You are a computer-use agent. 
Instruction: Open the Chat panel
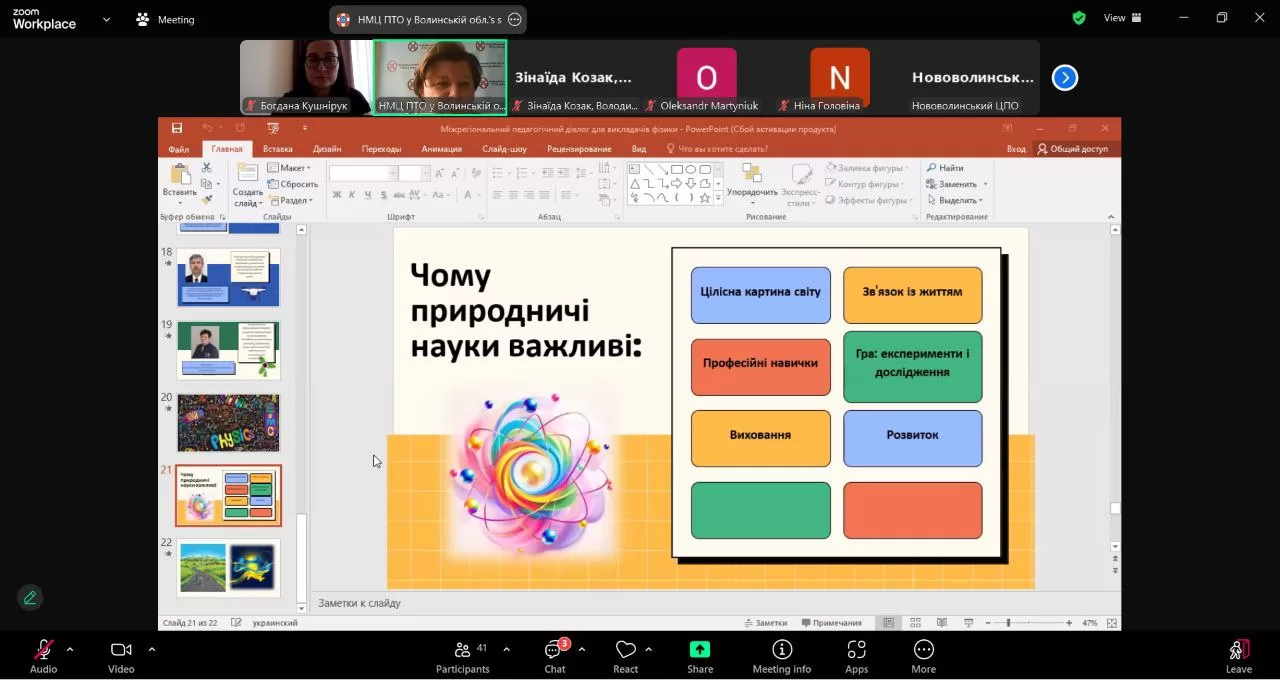coord(554,656)
